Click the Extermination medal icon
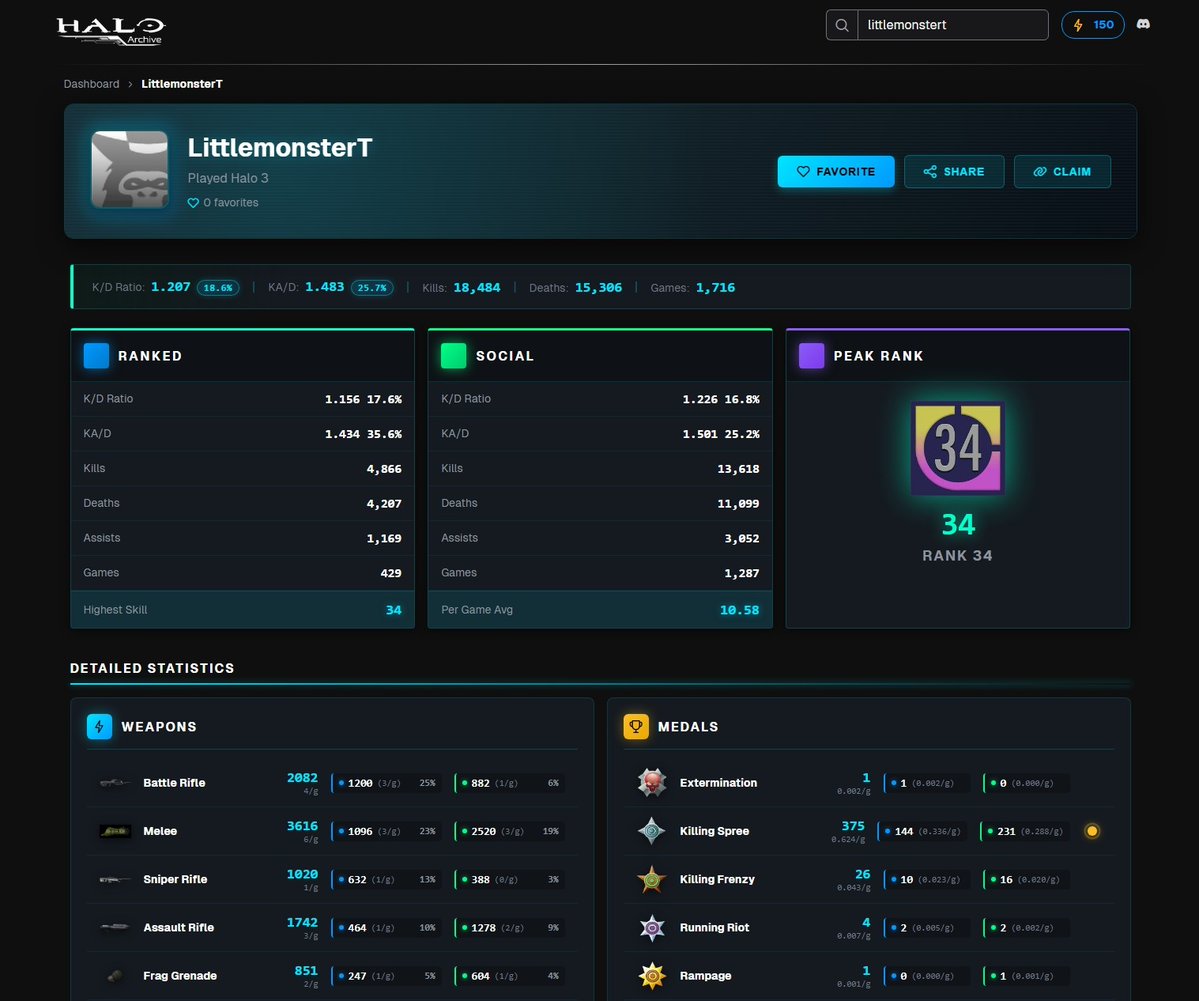 coord(651,783)
